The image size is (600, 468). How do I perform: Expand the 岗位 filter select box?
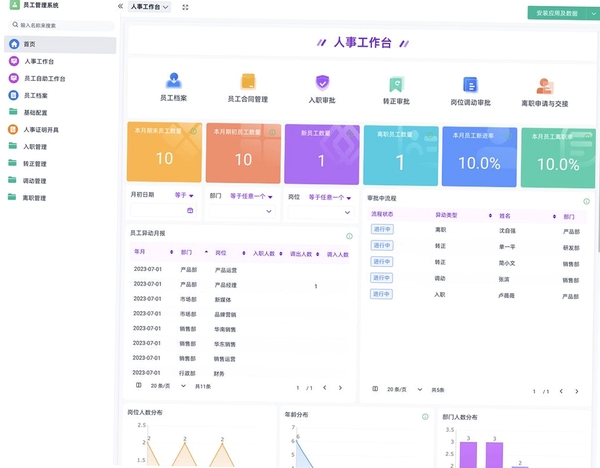321,212
